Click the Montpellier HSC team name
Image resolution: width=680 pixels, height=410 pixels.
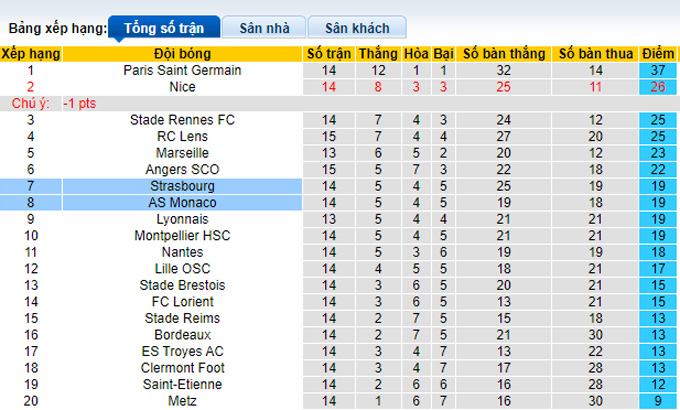[183, 235]
